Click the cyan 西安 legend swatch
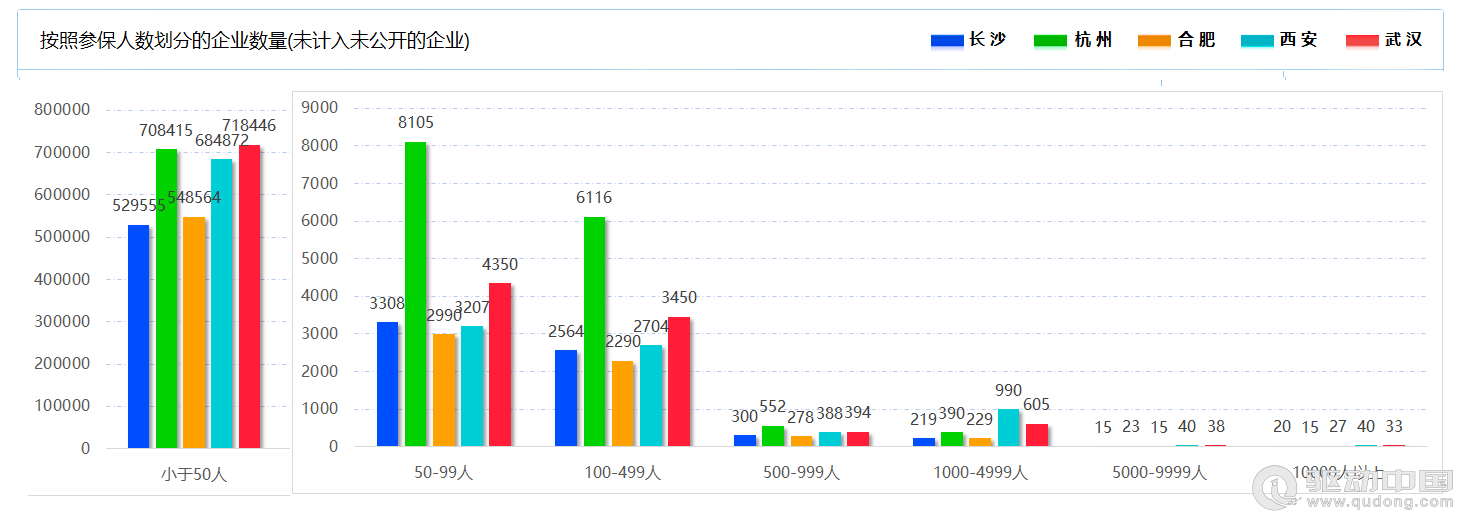 [x=1257, y=40]
